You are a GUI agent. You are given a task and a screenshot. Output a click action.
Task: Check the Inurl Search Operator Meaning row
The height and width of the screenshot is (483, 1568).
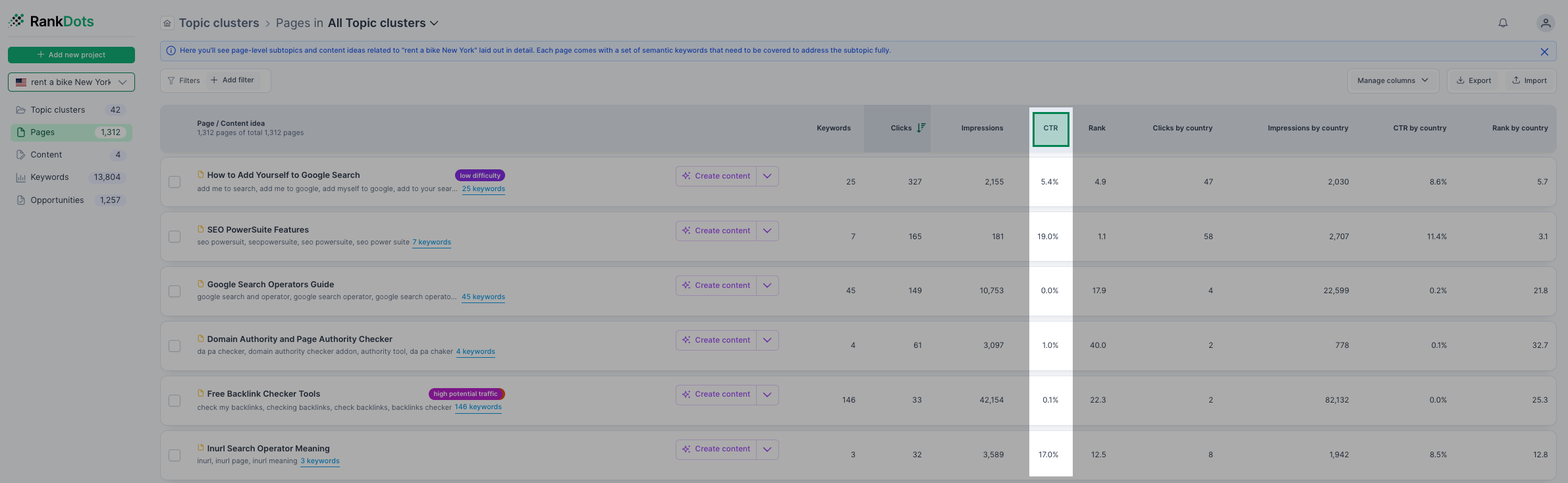175,455
